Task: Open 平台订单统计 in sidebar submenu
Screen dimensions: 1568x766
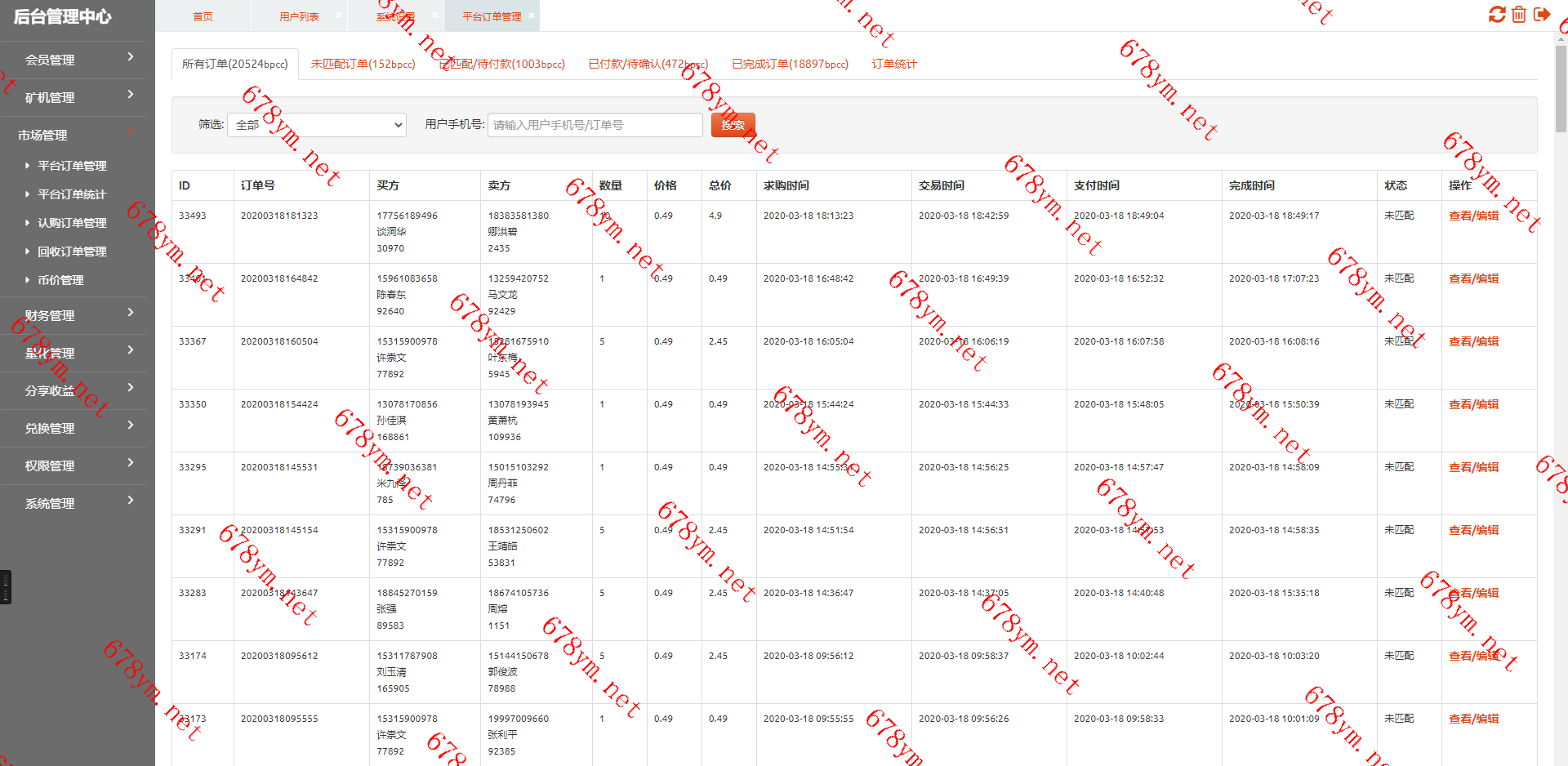Action: click(72, 194)
